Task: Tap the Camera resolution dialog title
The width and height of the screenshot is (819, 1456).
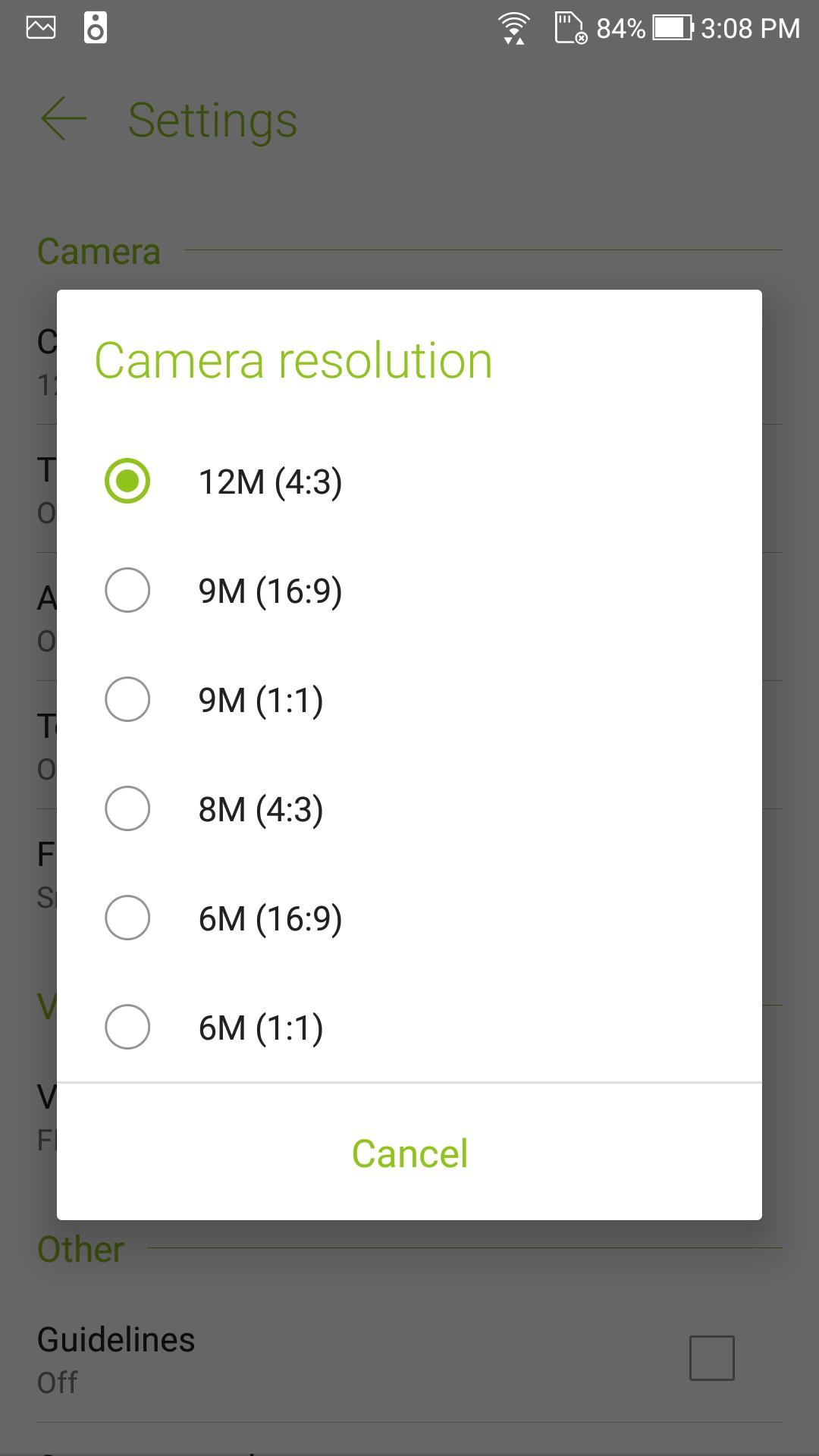Action: (x=293, y=360)
